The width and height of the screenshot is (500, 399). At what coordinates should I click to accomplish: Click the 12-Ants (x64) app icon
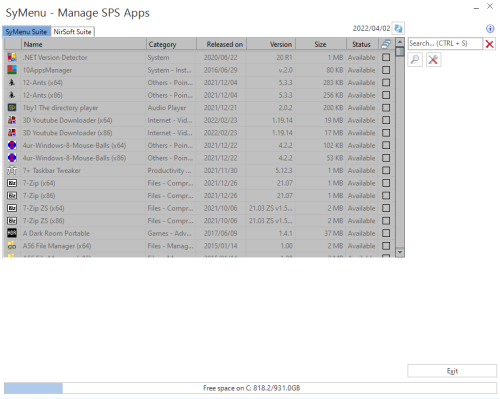(x=12, y=82)
